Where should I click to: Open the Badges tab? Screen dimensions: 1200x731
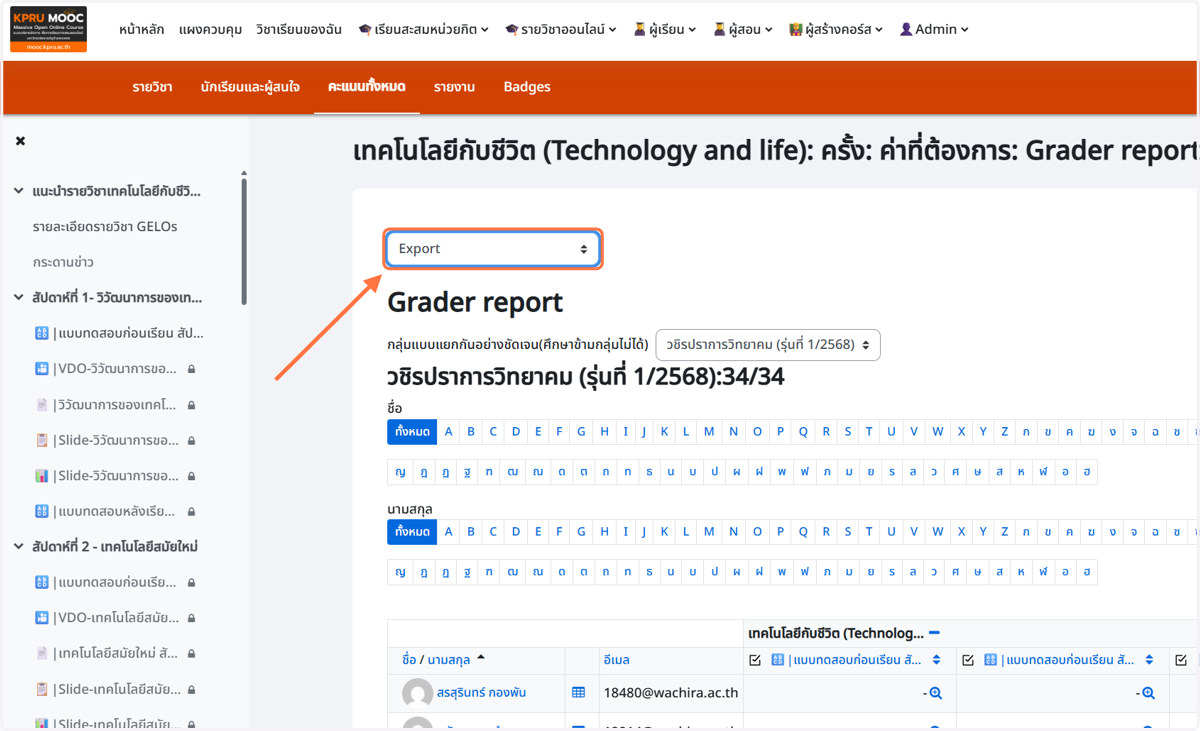tap(527, 87)
